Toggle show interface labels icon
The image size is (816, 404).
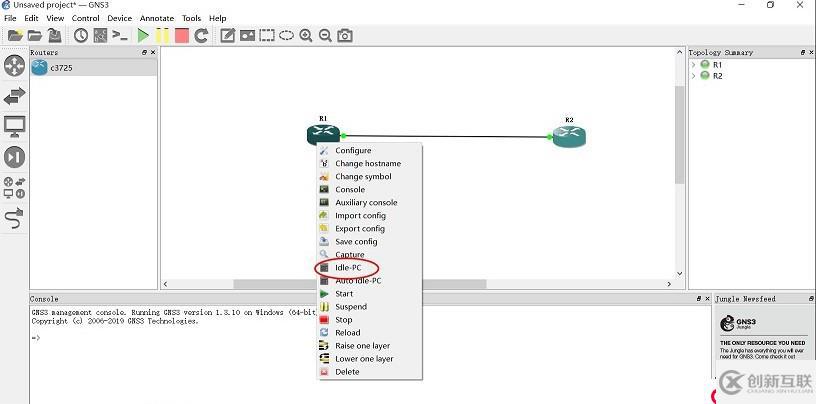pyautogui.click(x=100, y=35)
